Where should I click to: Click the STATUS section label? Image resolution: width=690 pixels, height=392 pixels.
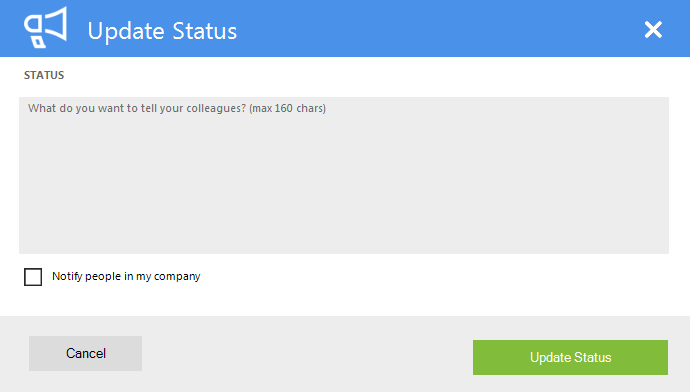44,75
